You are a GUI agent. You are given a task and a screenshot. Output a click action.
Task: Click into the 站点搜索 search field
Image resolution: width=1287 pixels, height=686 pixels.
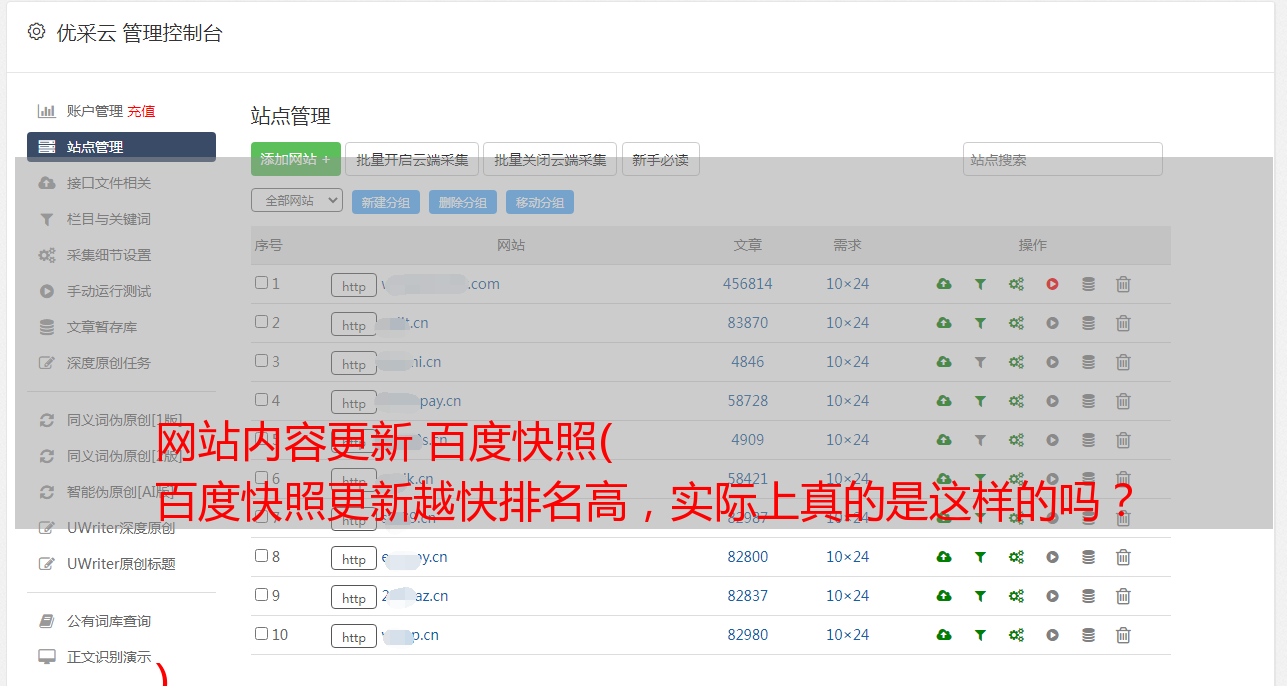1062,159
